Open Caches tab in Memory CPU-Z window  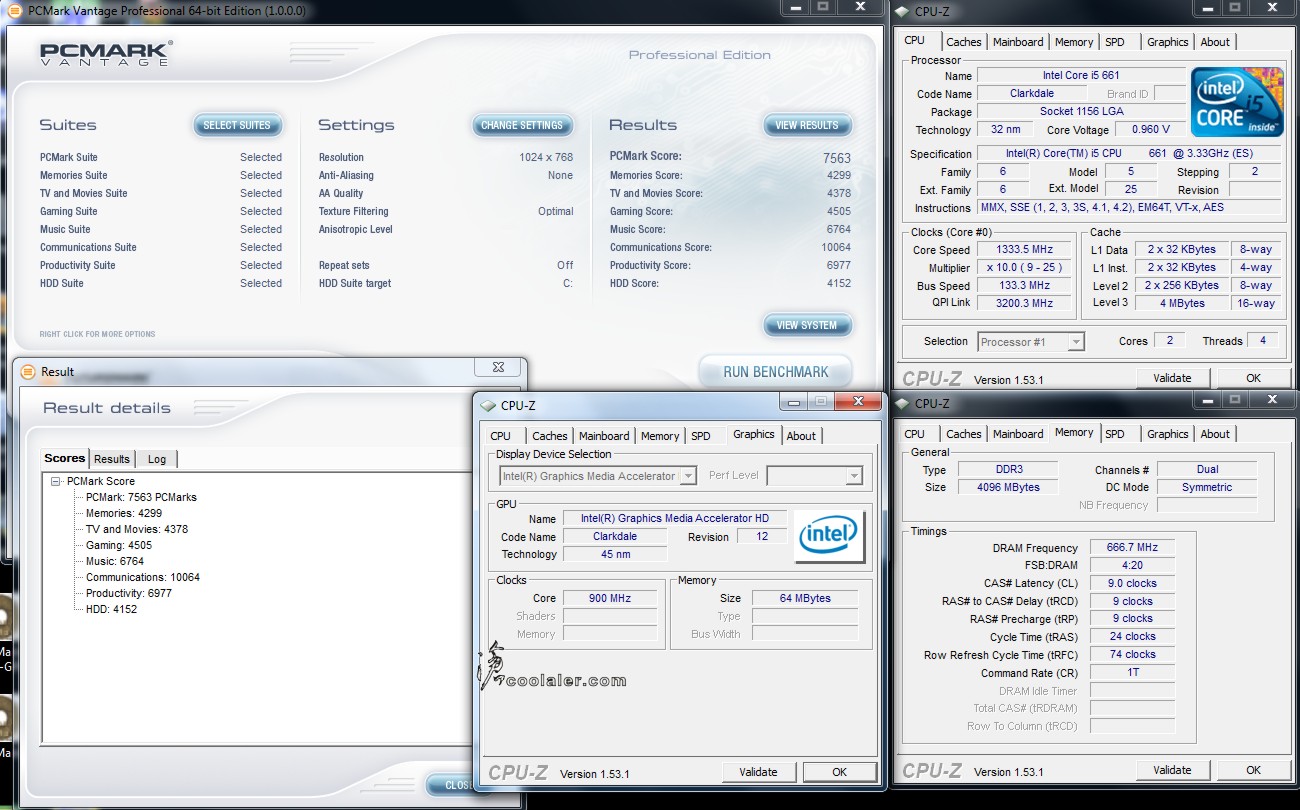pyautogui.click(x=963, y=434)
